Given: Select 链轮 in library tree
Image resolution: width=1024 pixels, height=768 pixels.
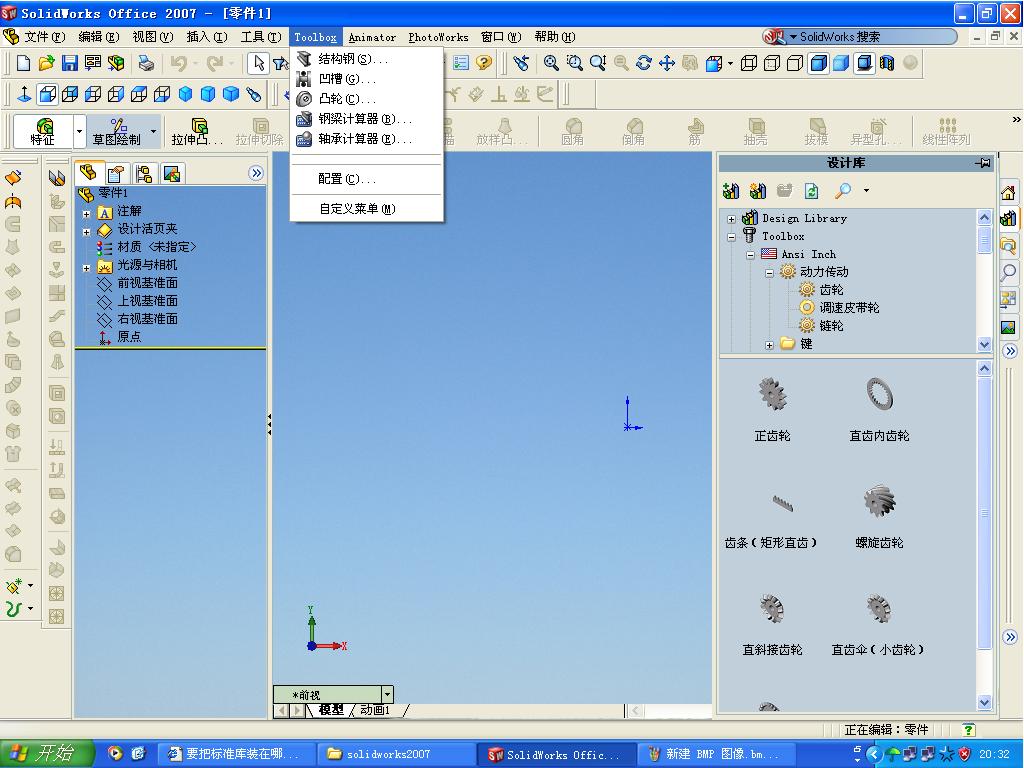Looking at the screenshot, I should pos(831,325).
